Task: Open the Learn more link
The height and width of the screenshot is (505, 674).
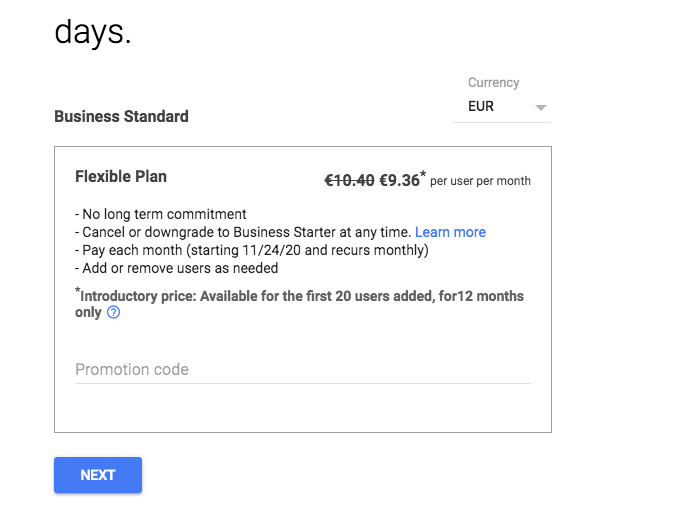Action: pos(450,232)
